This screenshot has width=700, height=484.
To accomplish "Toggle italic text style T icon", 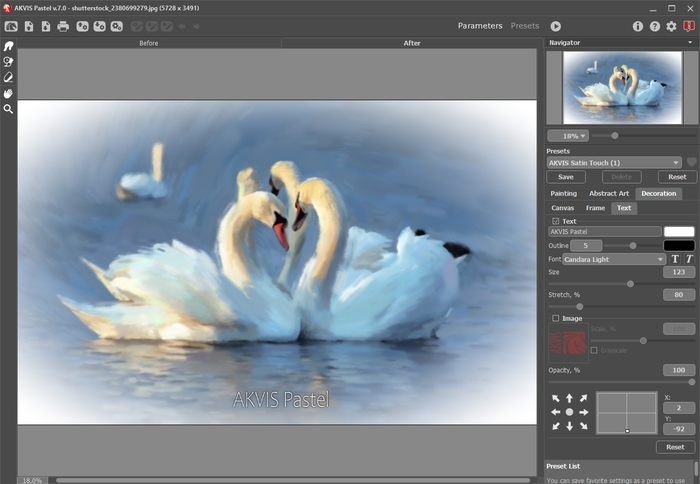I will click(689, 259).
